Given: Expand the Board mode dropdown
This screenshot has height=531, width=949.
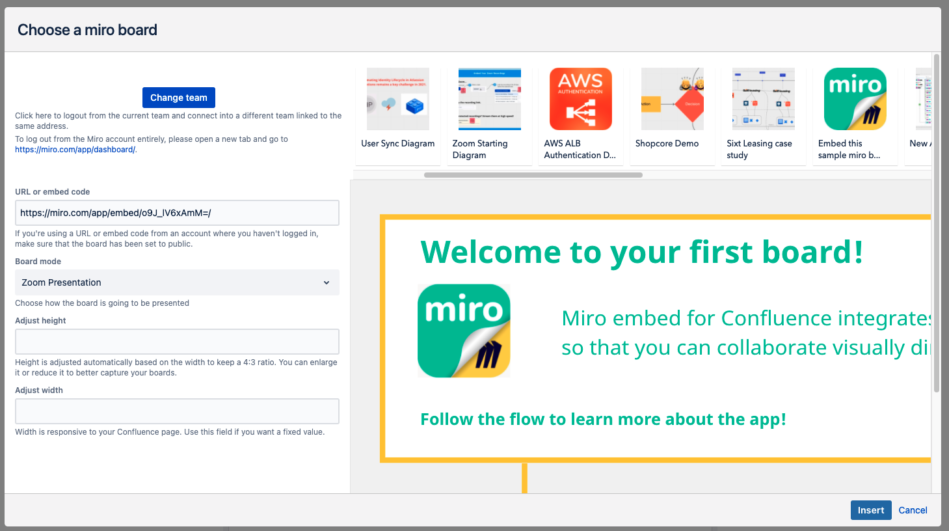Looking at the screenshot, I should (x=177, y=283).
